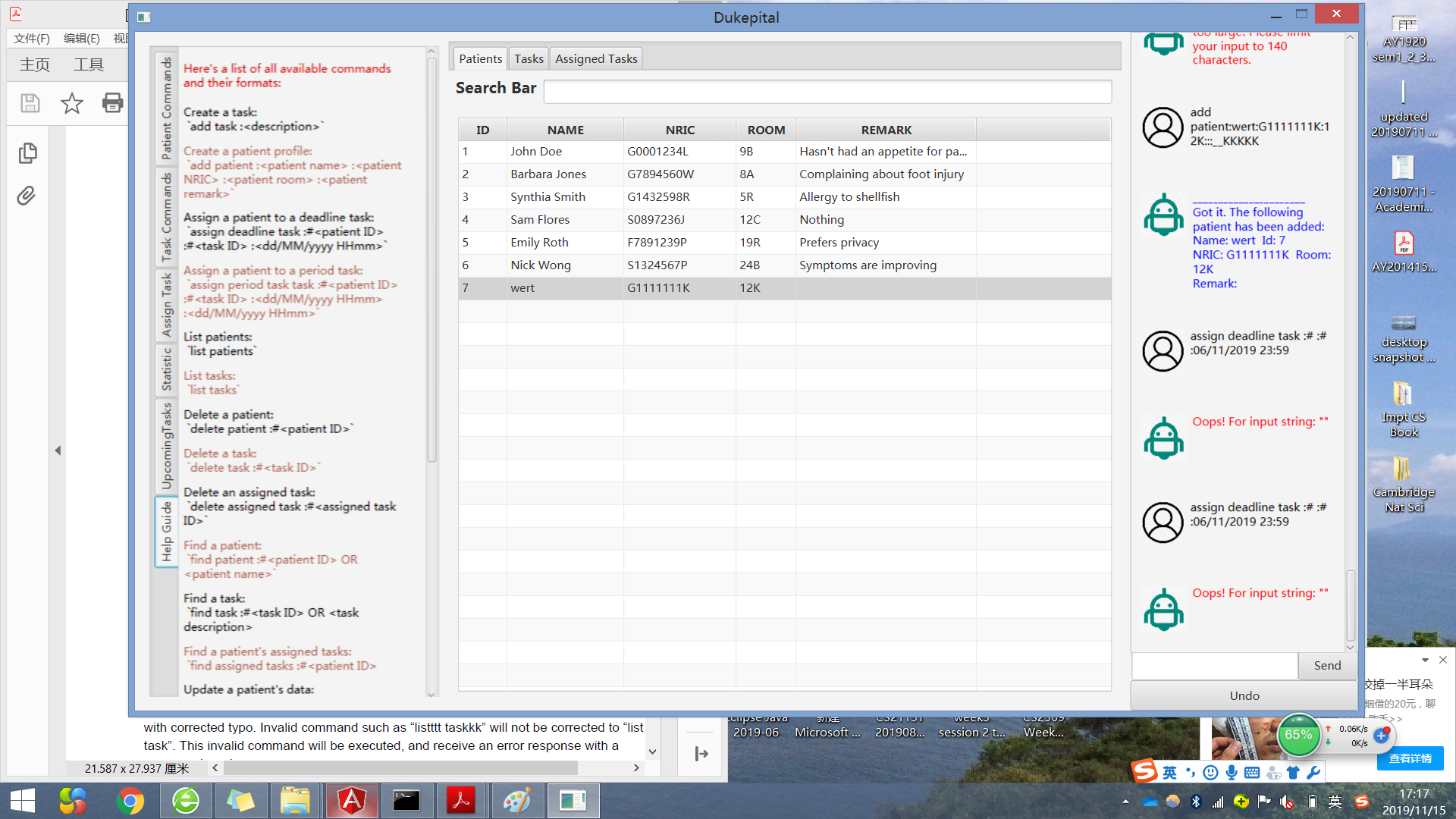Viewport: 1456px width, 819px height.
Task: Click the Search Bar text field
Action: point(827,92)
